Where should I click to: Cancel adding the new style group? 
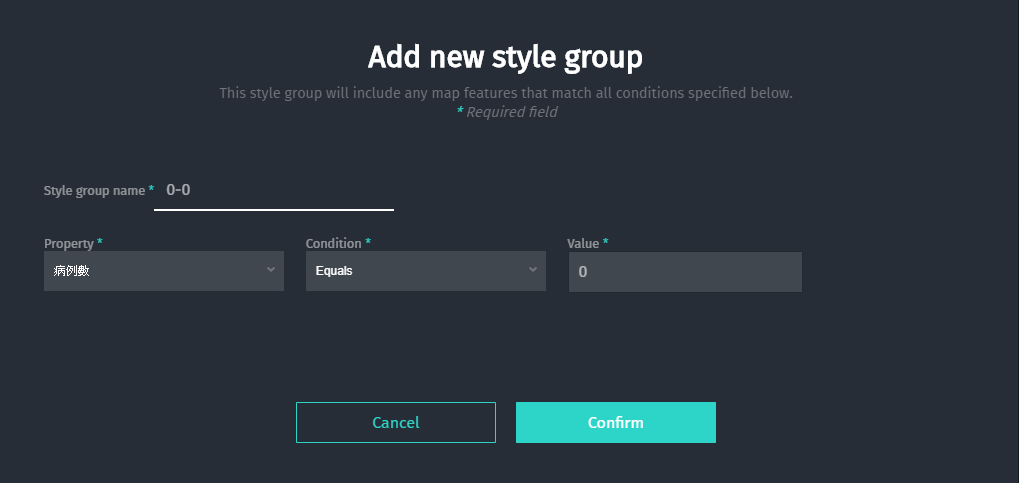point(395,422)
